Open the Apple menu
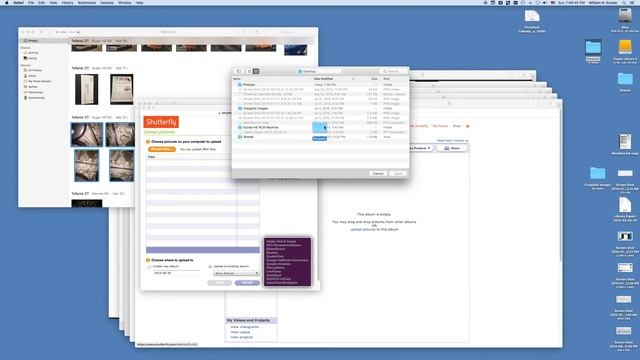The image size is (640, 360). point(7,2)
